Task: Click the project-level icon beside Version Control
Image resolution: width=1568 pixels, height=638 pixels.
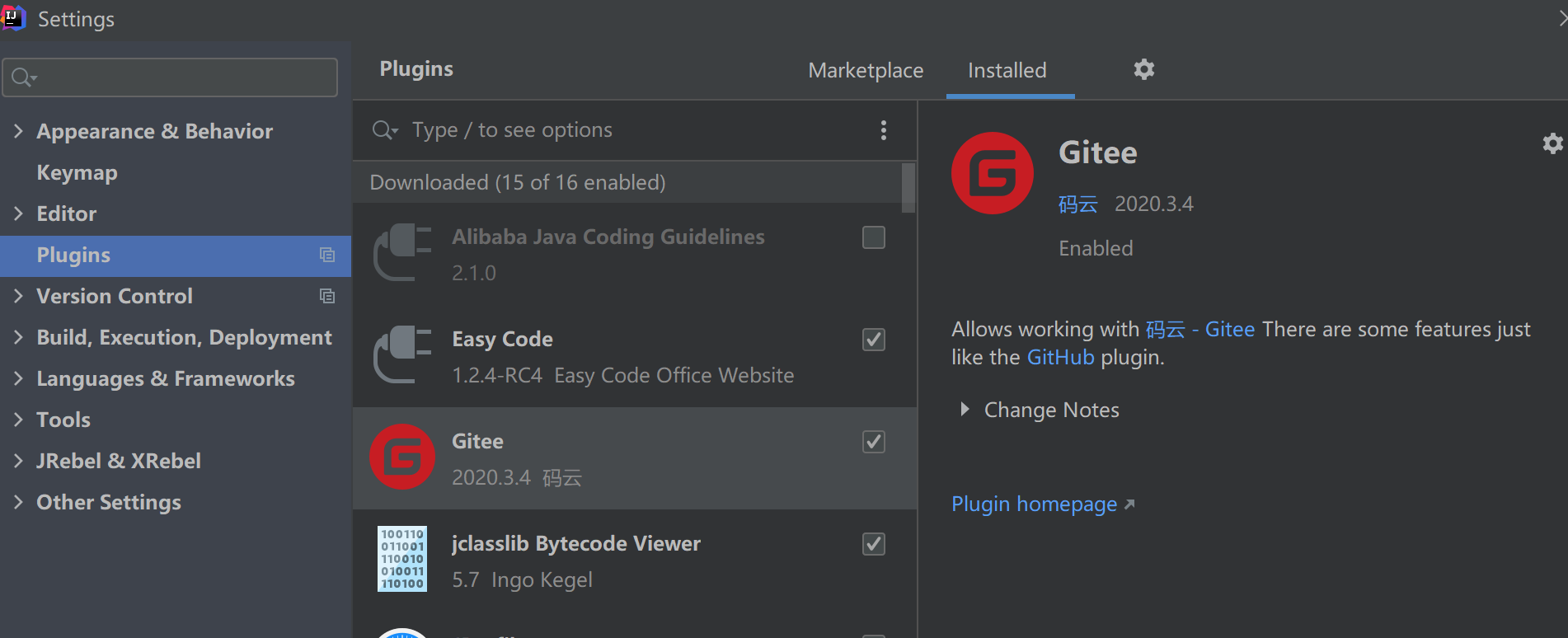Action: (x=327, y=296)
